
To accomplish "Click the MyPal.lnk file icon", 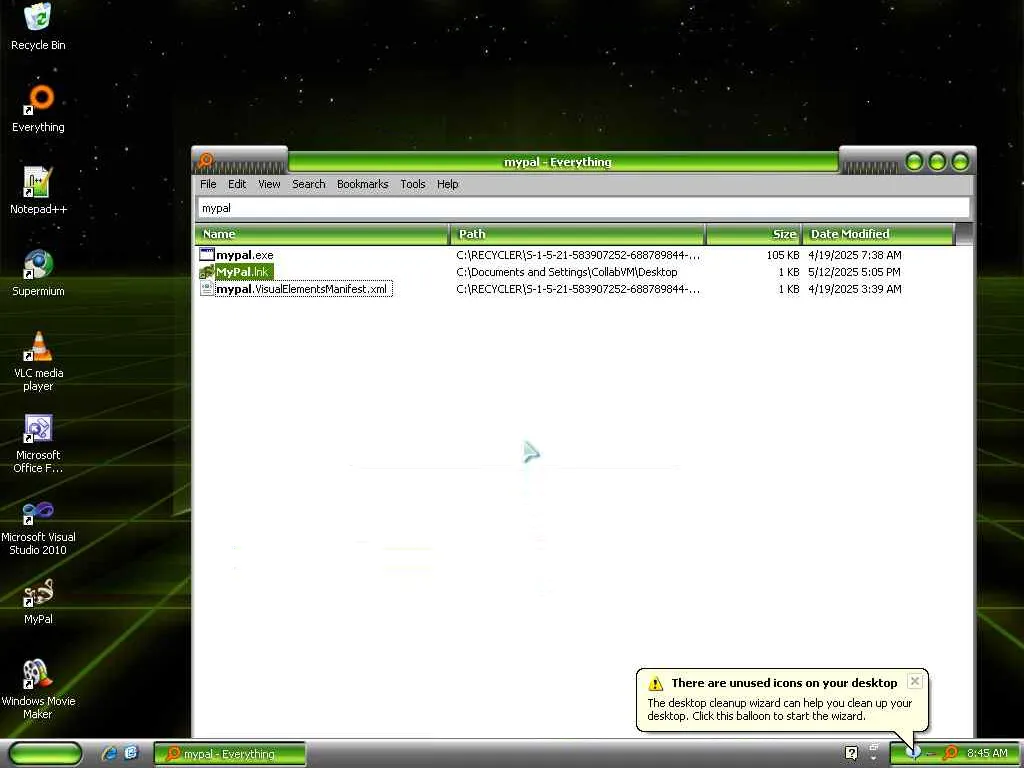I will [x=206, y=272].
